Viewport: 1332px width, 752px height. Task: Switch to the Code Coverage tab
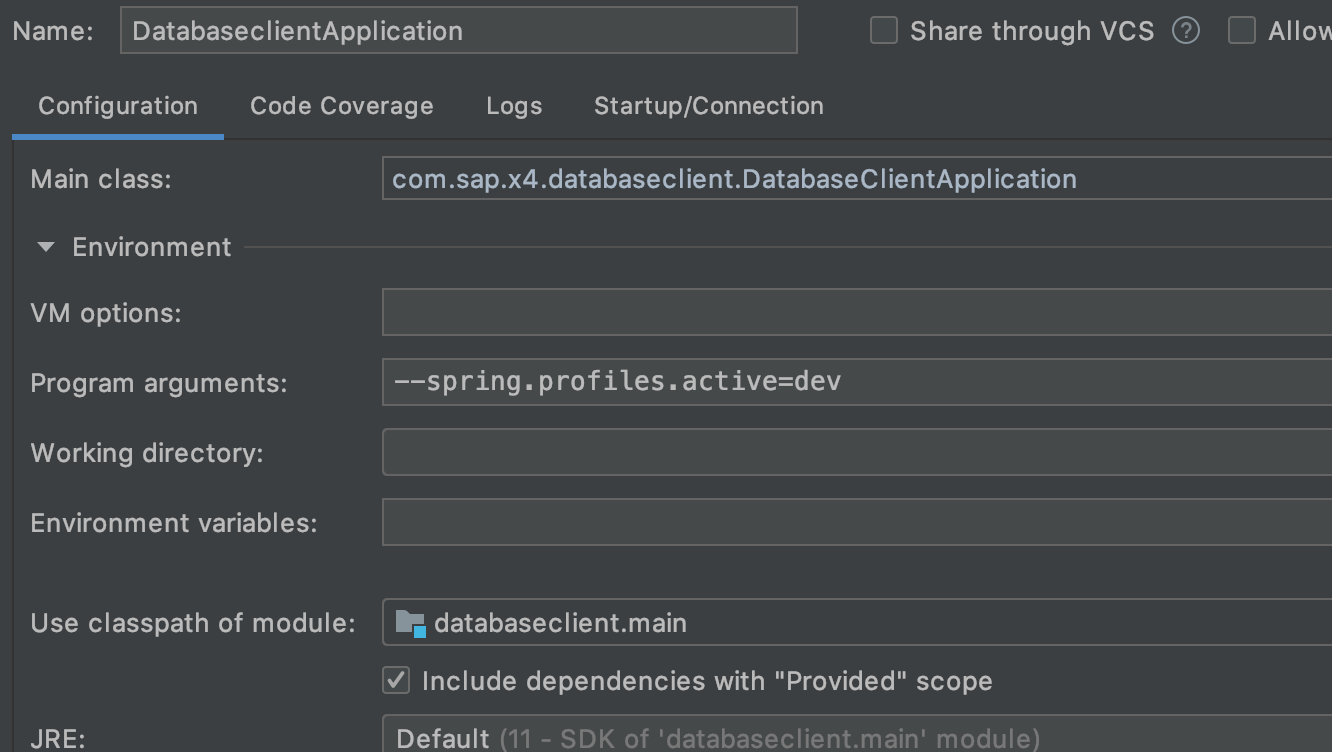tap(341, 106)
